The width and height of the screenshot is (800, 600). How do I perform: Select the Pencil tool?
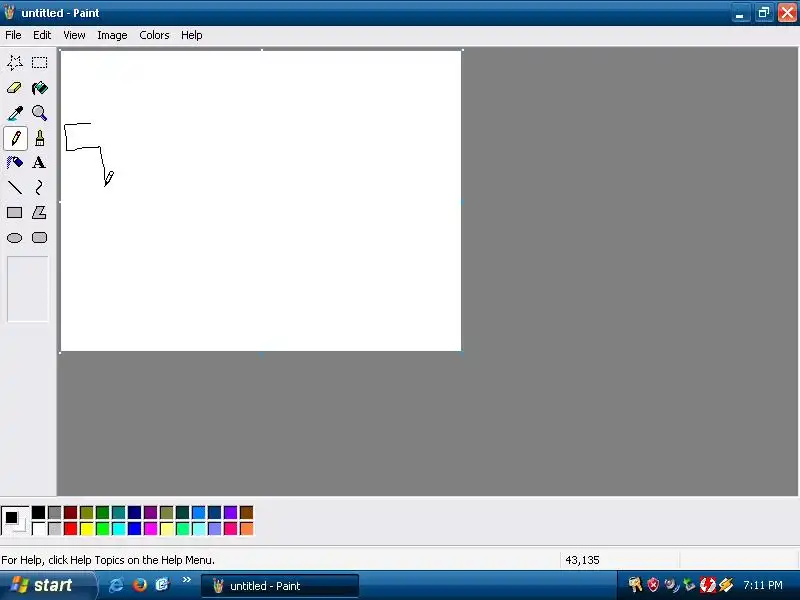pyautogui.click(x=15, y=138)
